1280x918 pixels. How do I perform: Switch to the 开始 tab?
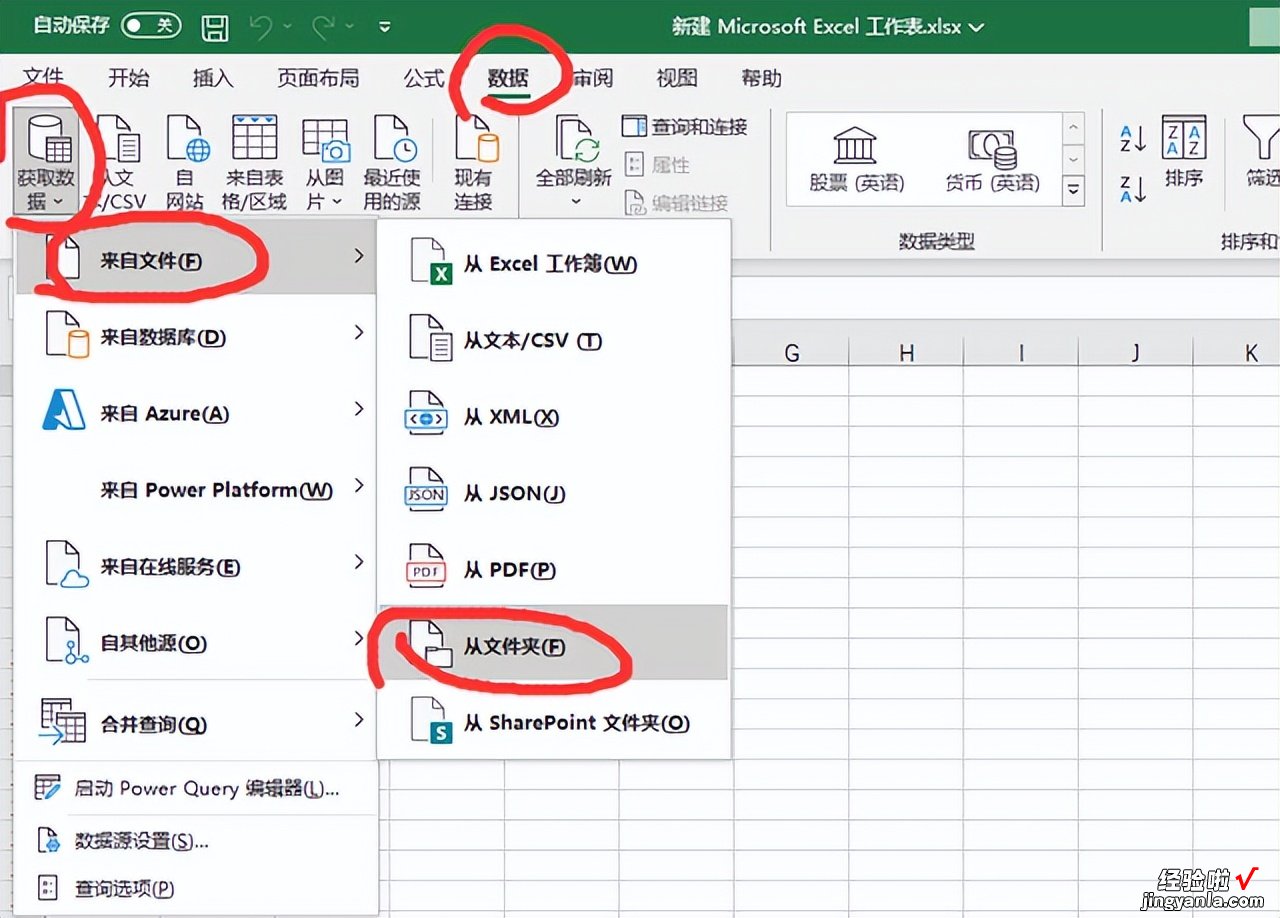point(128,78)
